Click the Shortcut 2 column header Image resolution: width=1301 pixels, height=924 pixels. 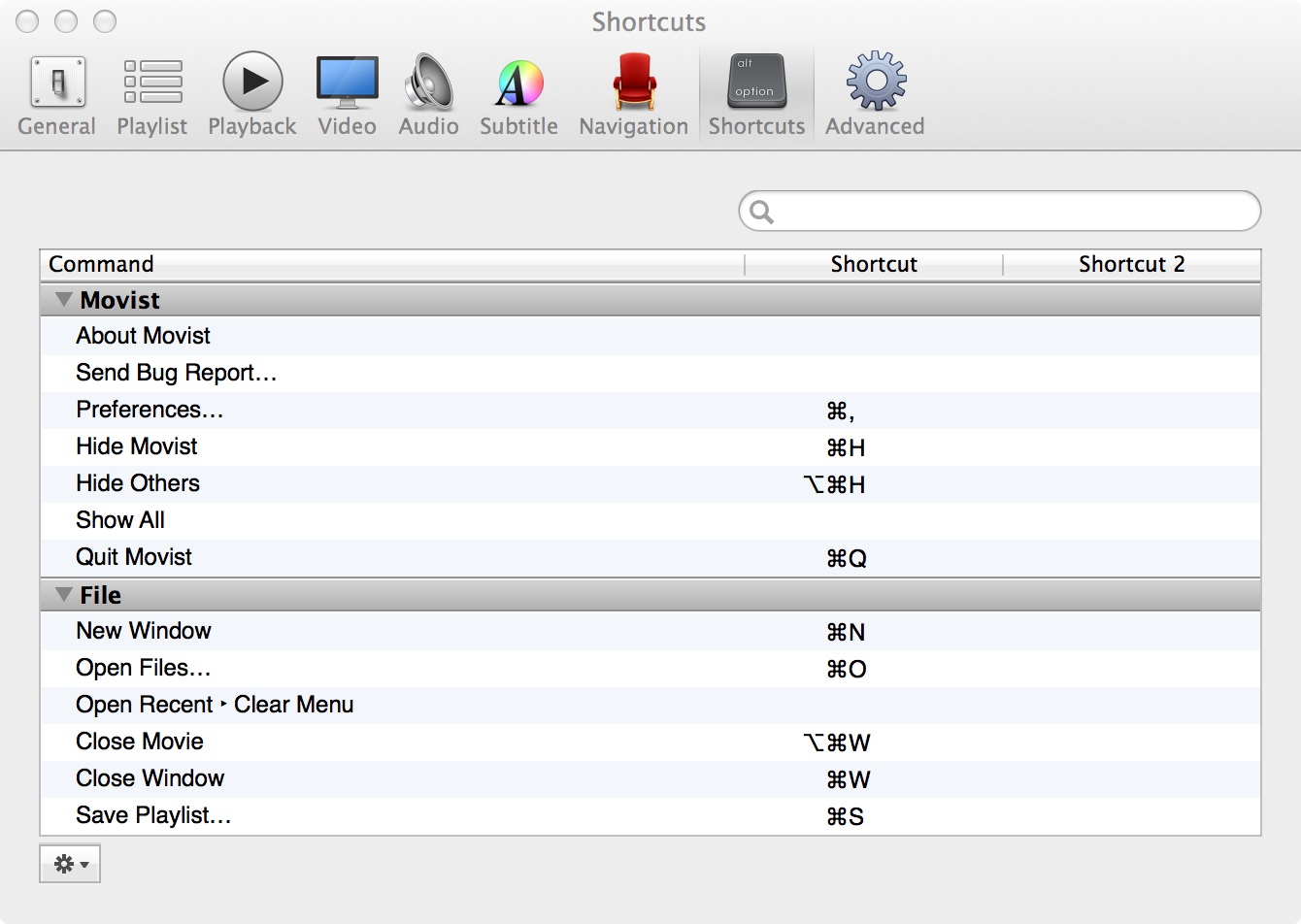[1131, 264]
